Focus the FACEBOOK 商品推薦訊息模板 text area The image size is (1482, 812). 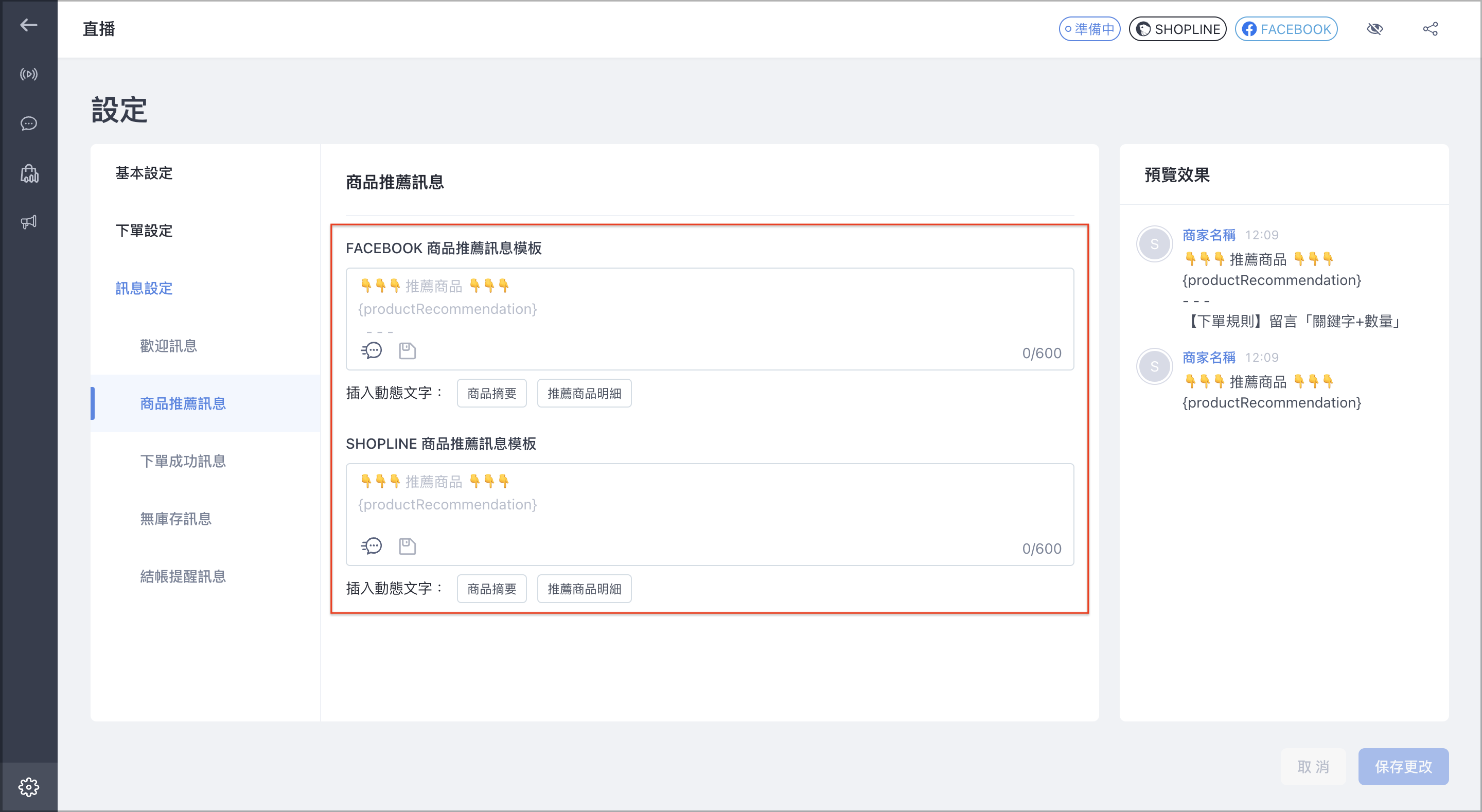coord(710,318)
